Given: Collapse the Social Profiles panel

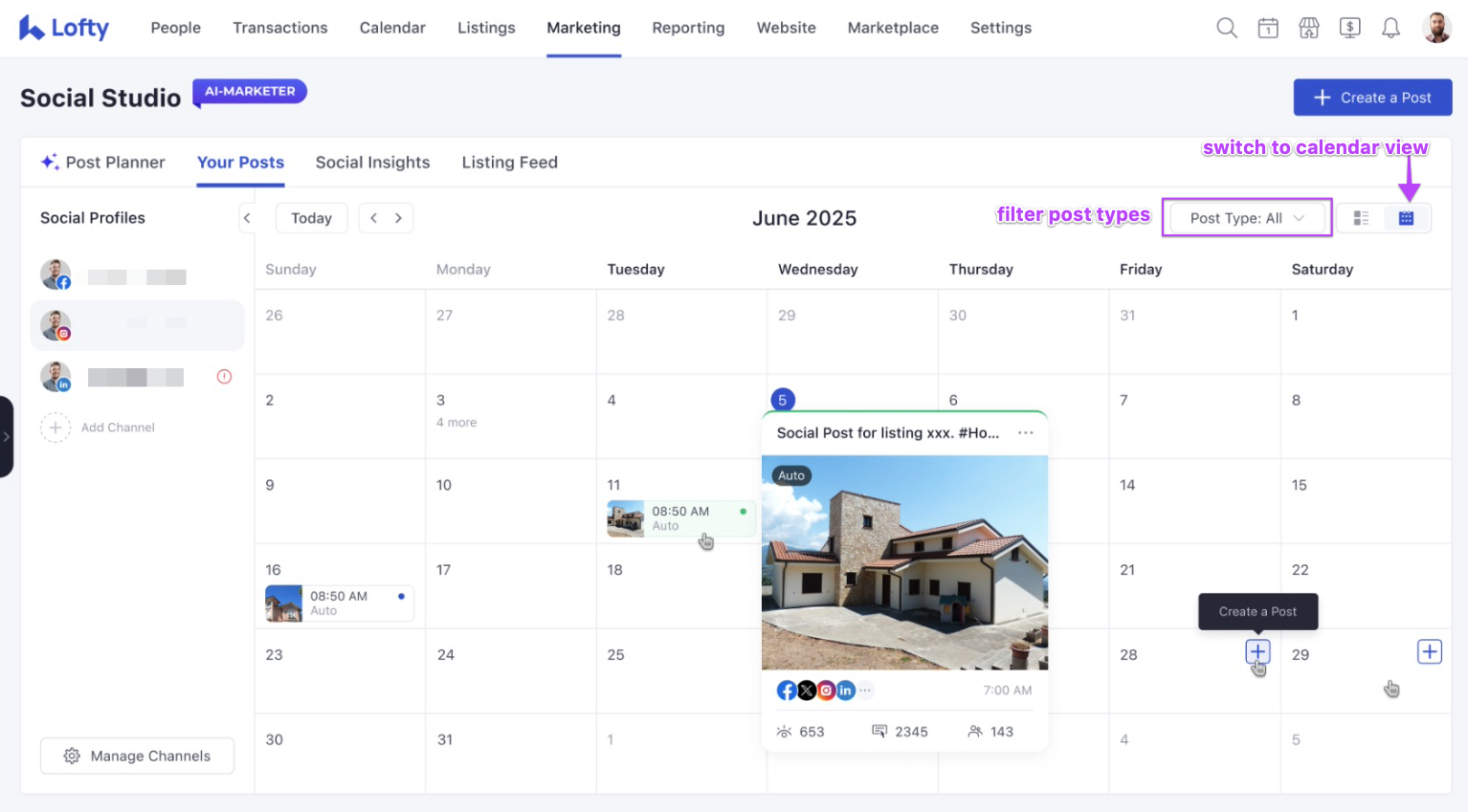Looking at the screenshot, I should pos(247,218).
